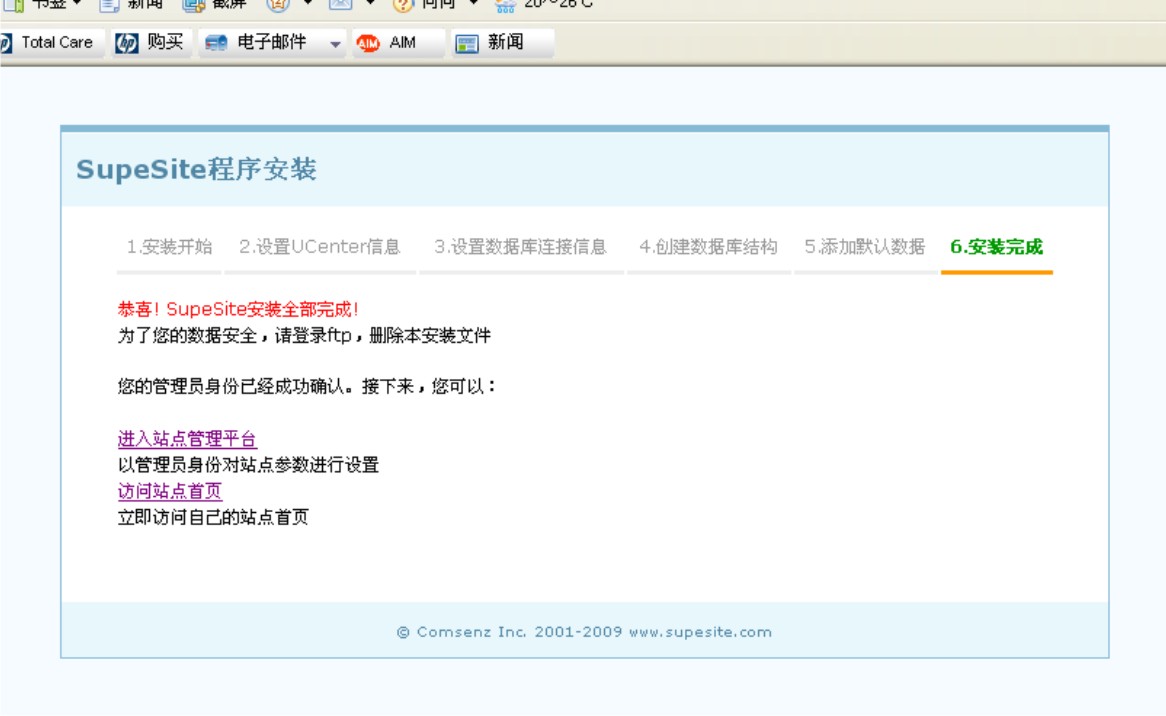Click the line beginning 您的管理员身份已经成功确认
The image size is (1166, 716).
(307, 387)
